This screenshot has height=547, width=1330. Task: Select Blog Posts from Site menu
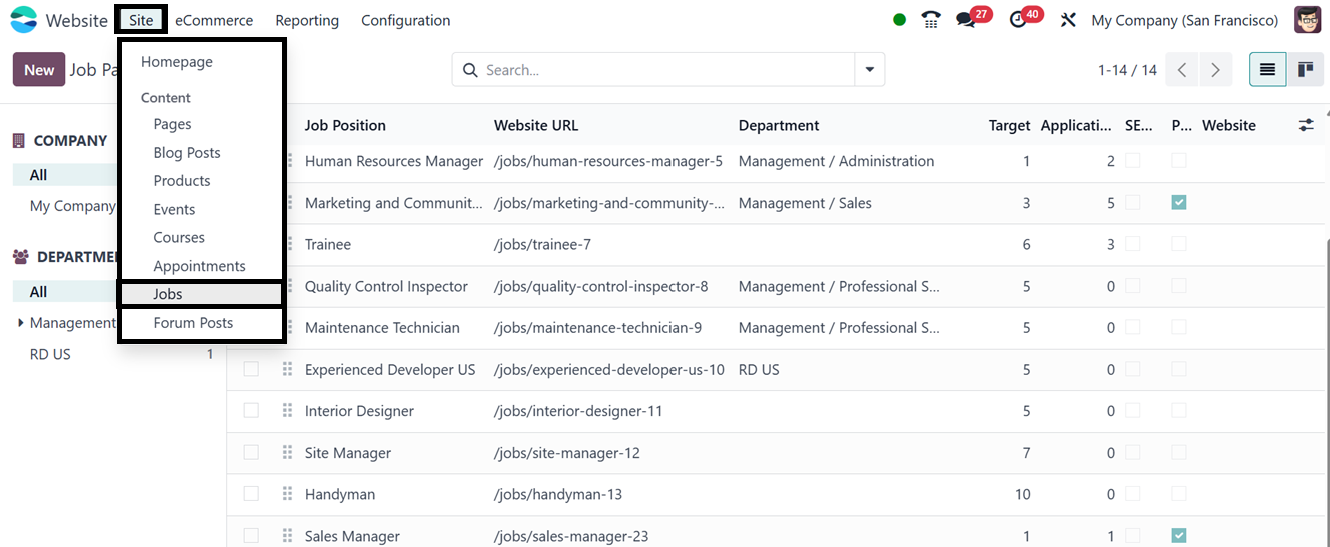[187, 153]
